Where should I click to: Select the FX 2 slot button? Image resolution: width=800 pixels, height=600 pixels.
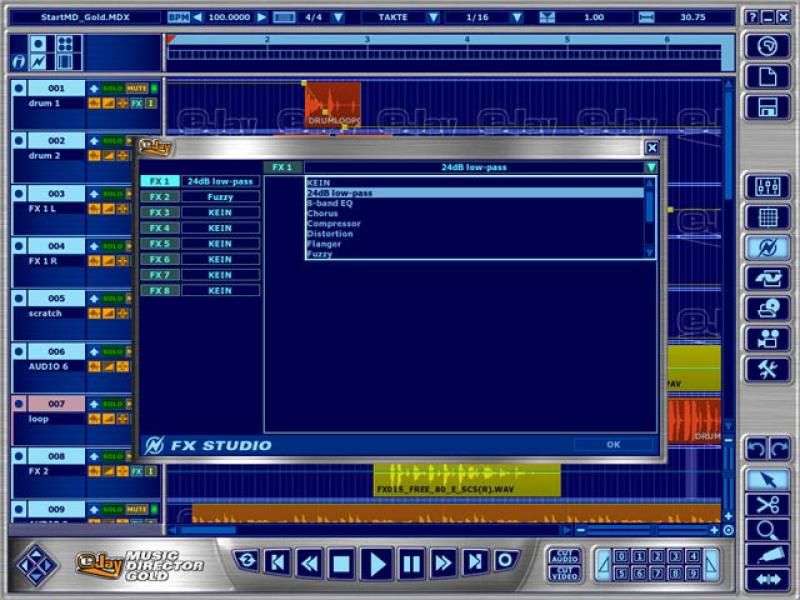(159, 197)
